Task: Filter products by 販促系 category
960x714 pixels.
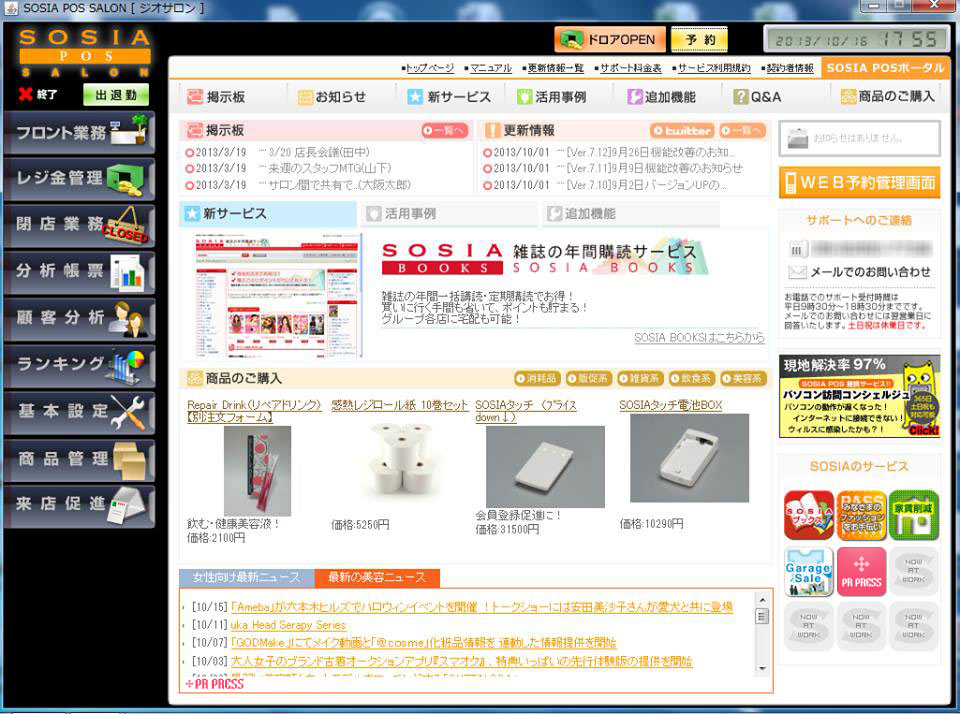Action: pos(588,378)
